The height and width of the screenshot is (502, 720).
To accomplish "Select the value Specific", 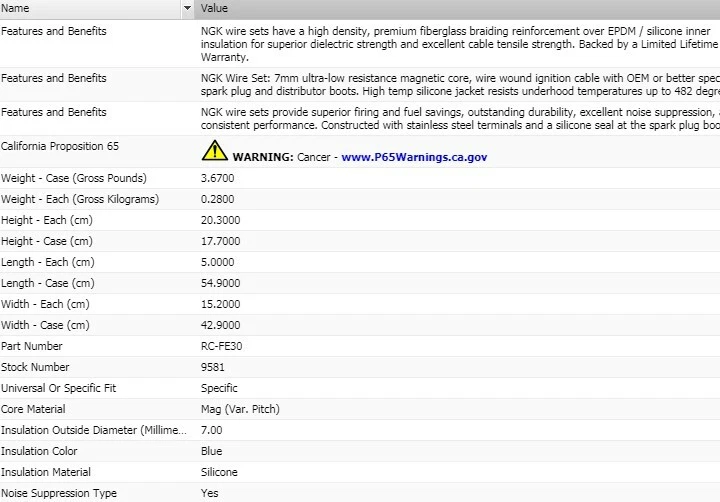I will click(219, 389).
